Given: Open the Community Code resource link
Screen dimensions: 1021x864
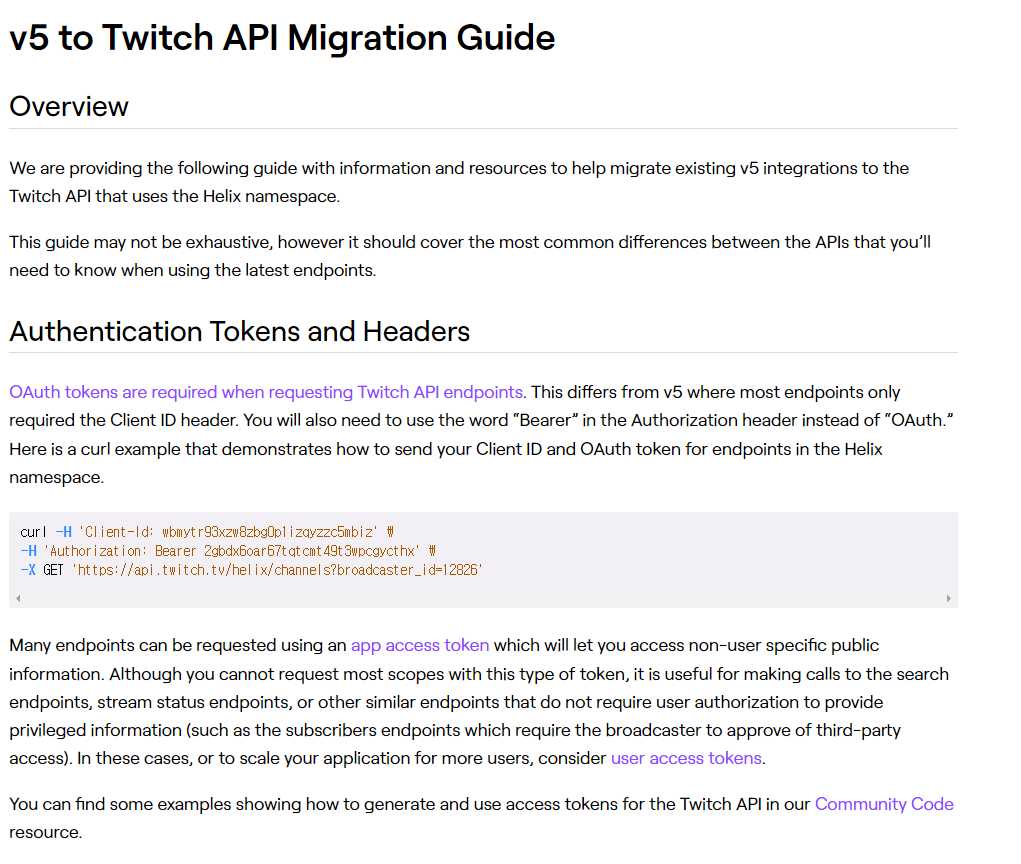Looking at the screenshot, I should click(x=884, y=804).
